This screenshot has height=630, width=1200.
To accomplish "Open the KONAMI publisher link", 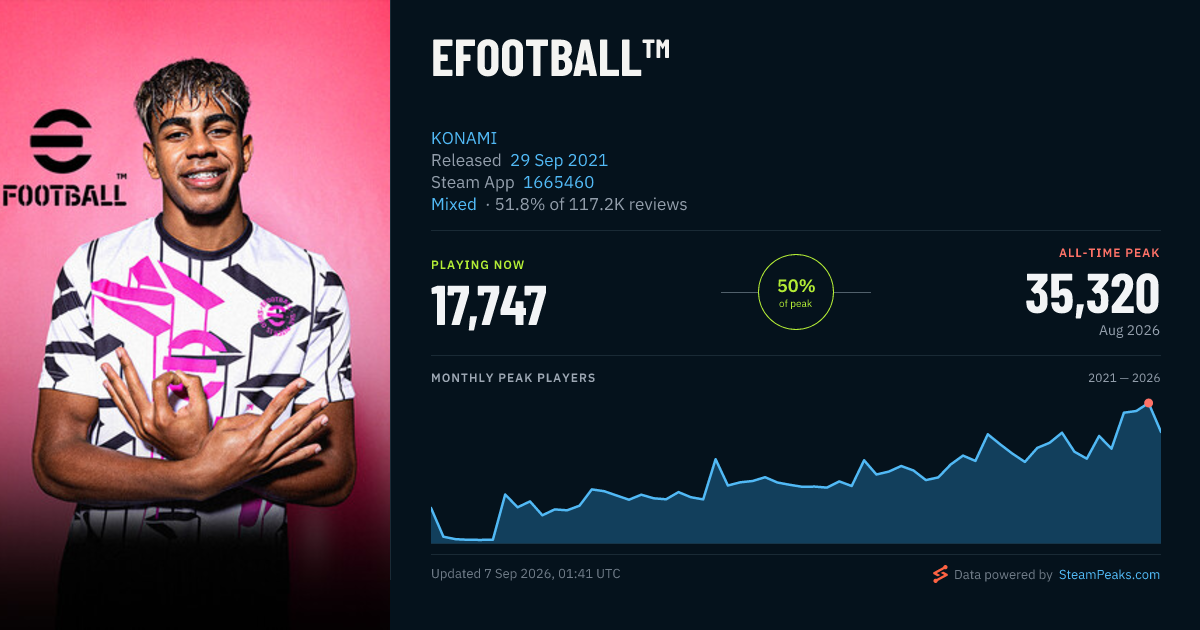I will (464, 138).
